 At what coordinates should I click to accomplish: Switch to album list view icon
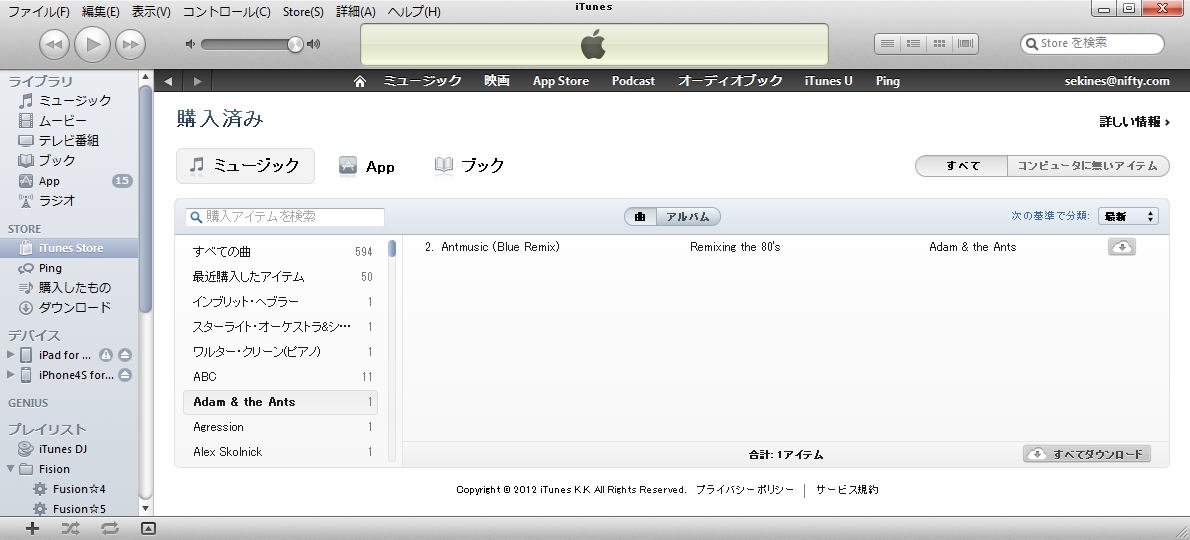pos(914,44)
